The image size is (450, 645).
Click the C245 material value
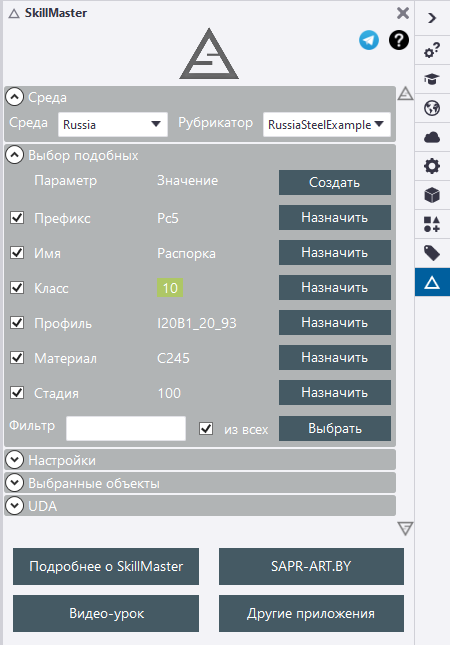click(173, 358)
